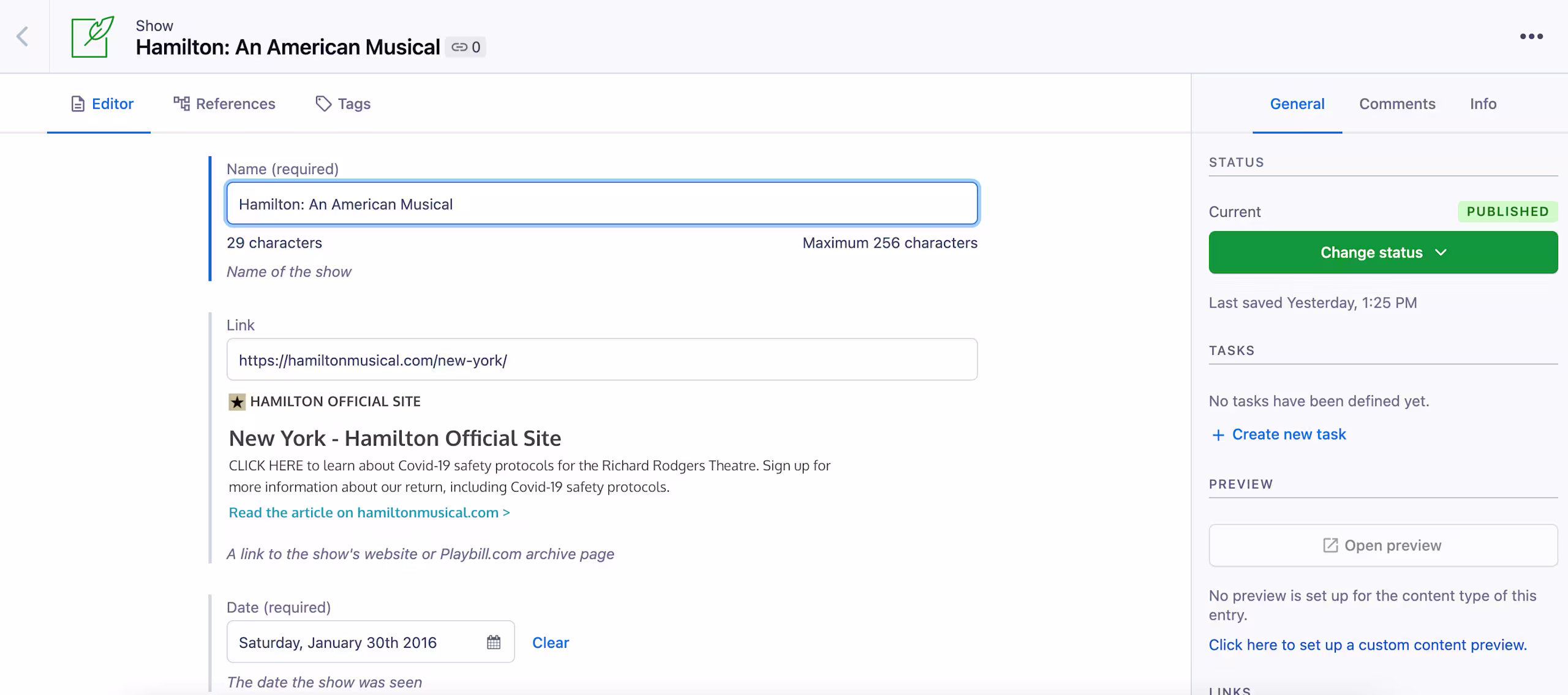Expand the Change status dropdown

pos(1383,253)
